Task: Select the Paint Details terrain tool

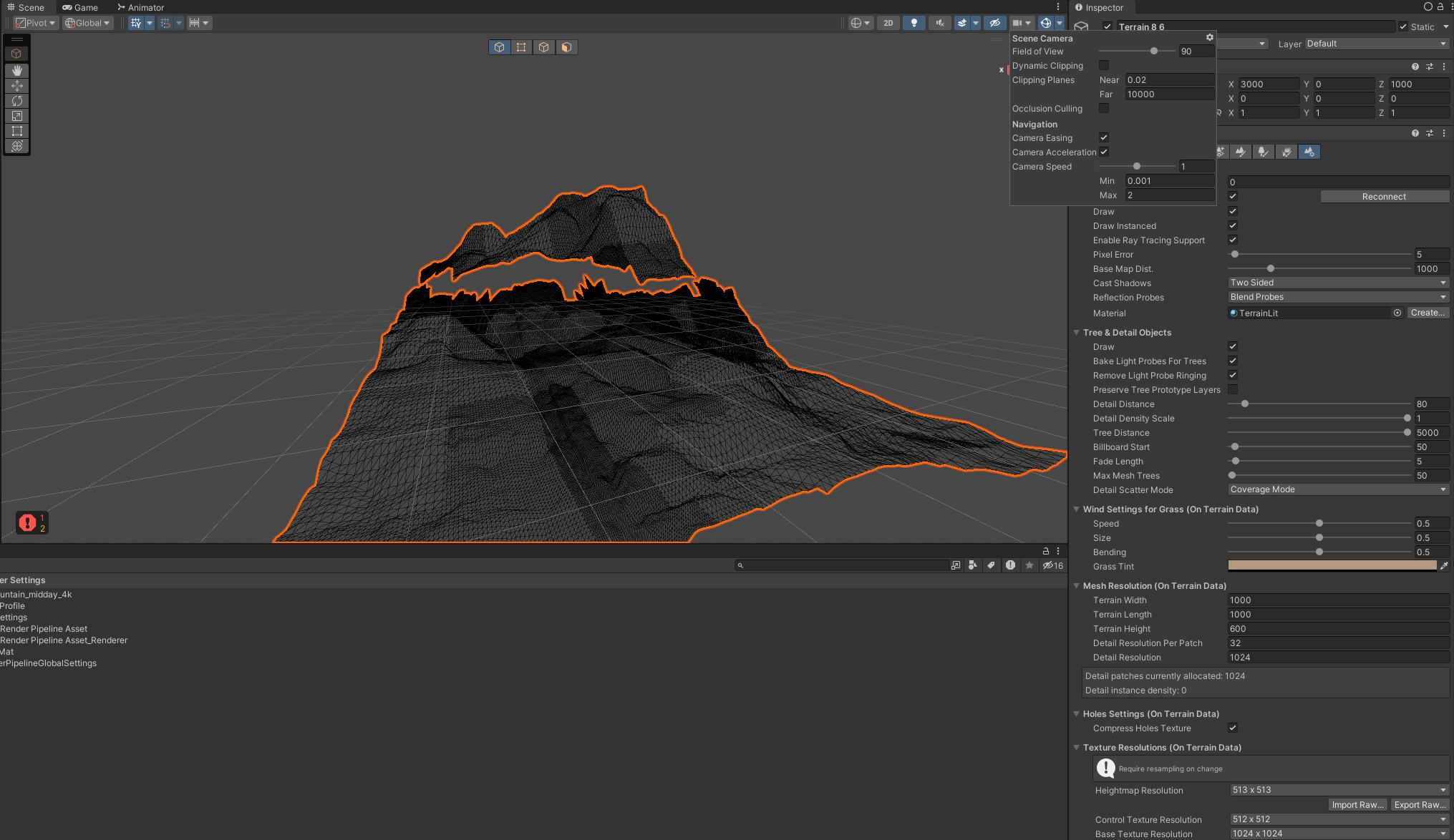Action: pos(1286,152)
